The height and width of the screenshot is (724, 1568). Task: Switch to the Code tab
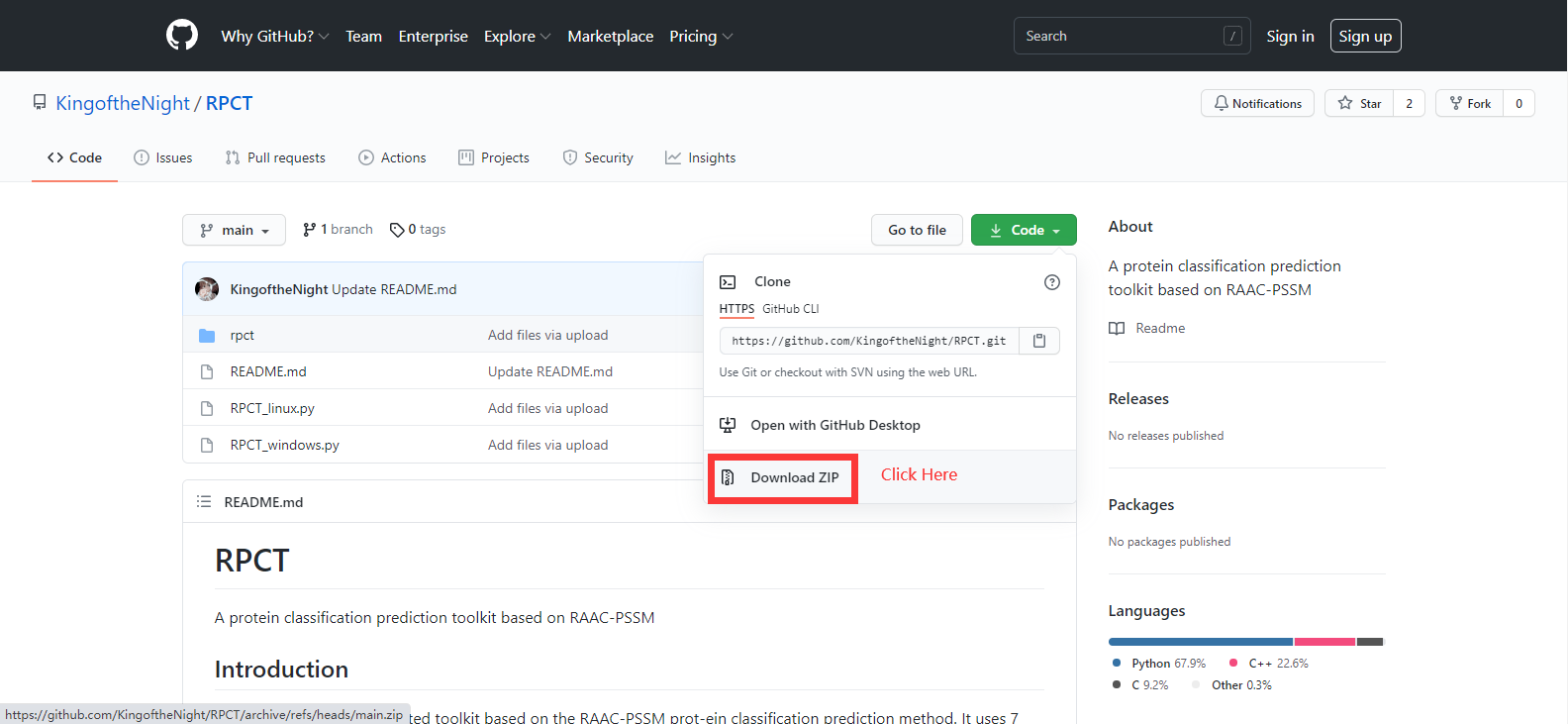75,157
